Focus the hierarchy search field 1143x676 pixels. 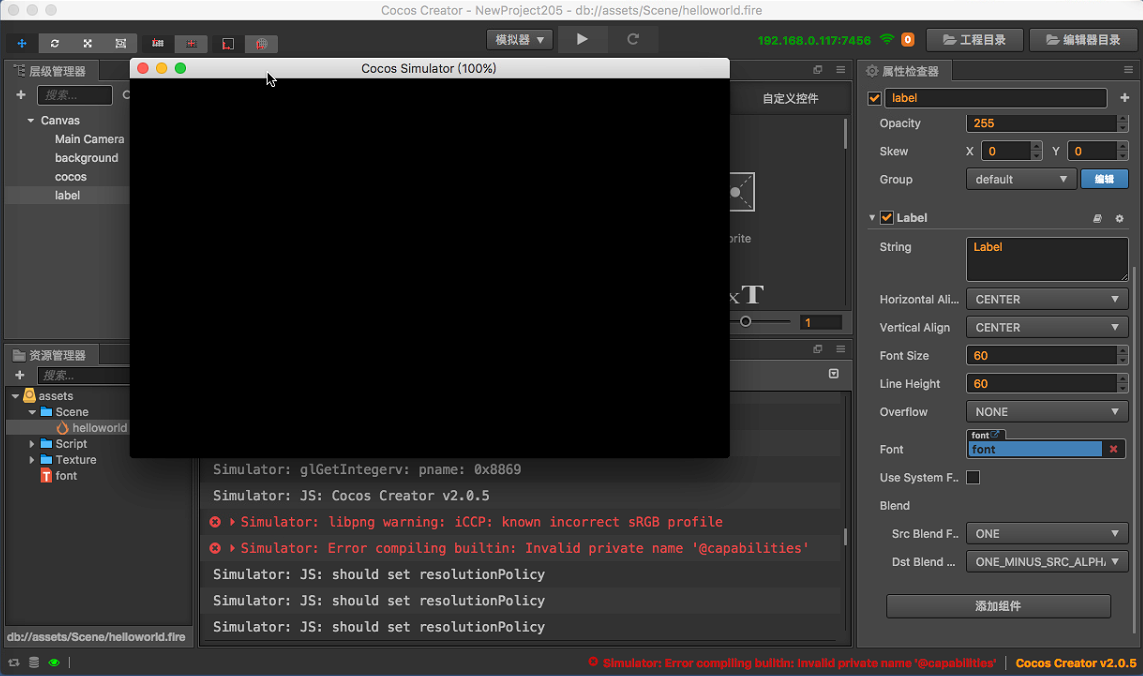click(x=74, y=95)
